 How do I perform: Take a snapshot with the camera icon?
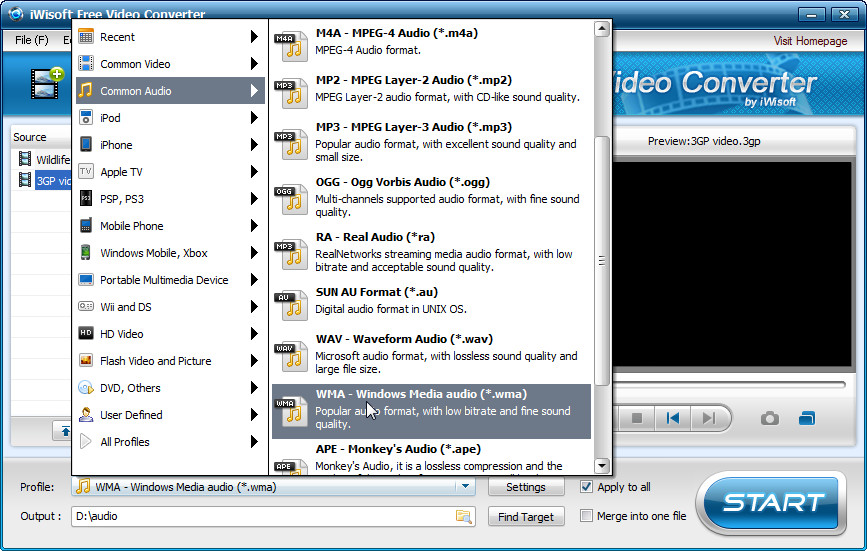click(770, 418)
